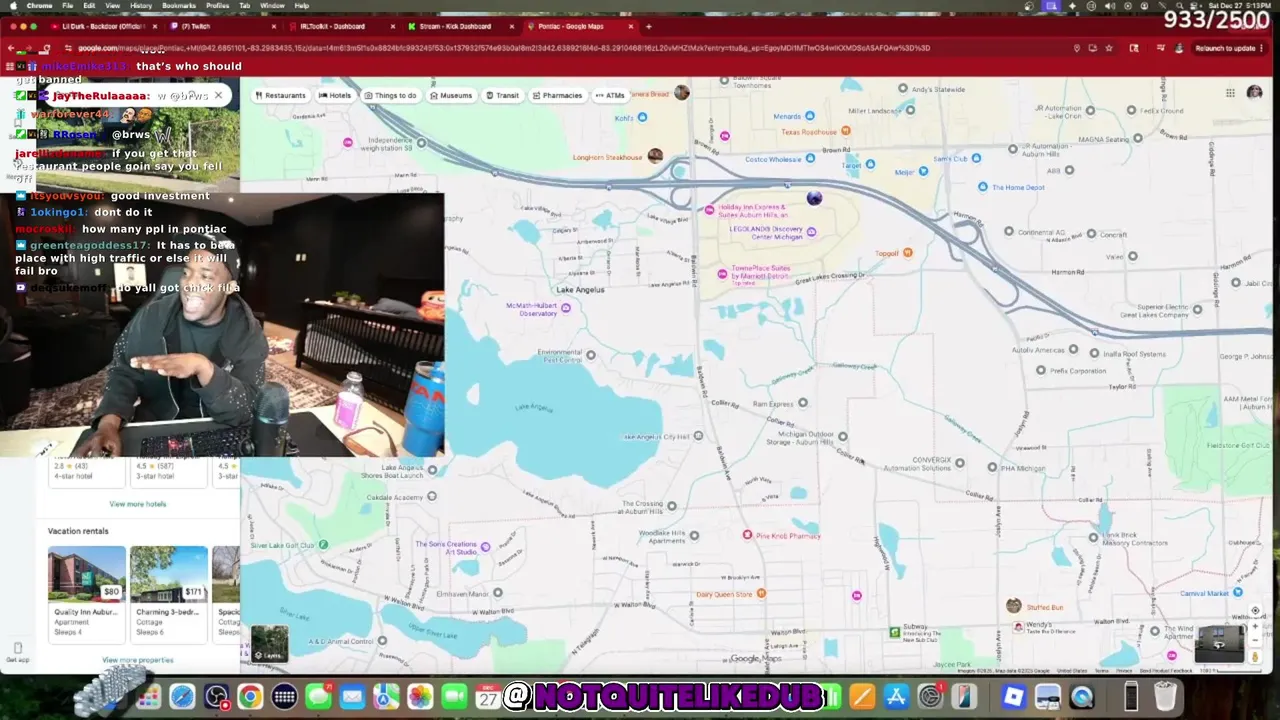Click the show your location button

1256,610
